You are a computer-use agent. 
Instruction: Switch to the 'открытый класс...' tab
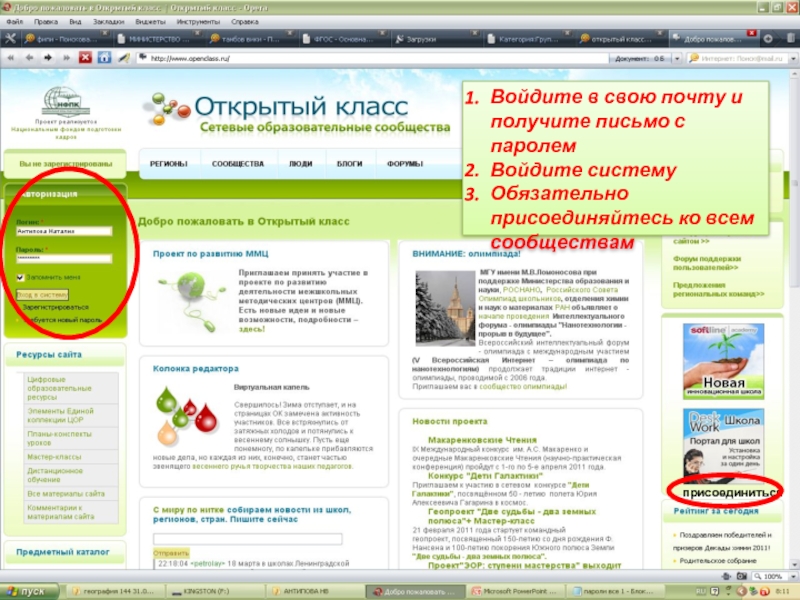tap(620, 39)
